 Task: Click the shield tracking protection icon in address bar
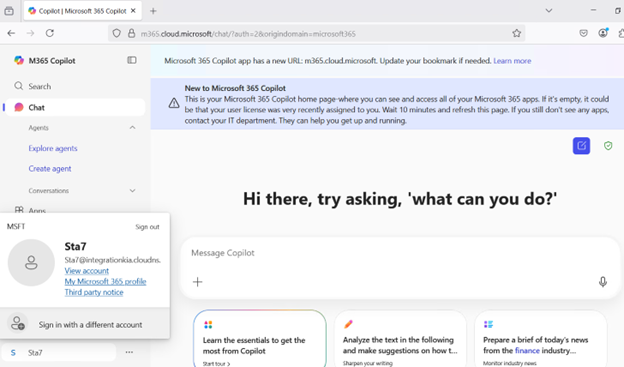[x=116, y=33]
